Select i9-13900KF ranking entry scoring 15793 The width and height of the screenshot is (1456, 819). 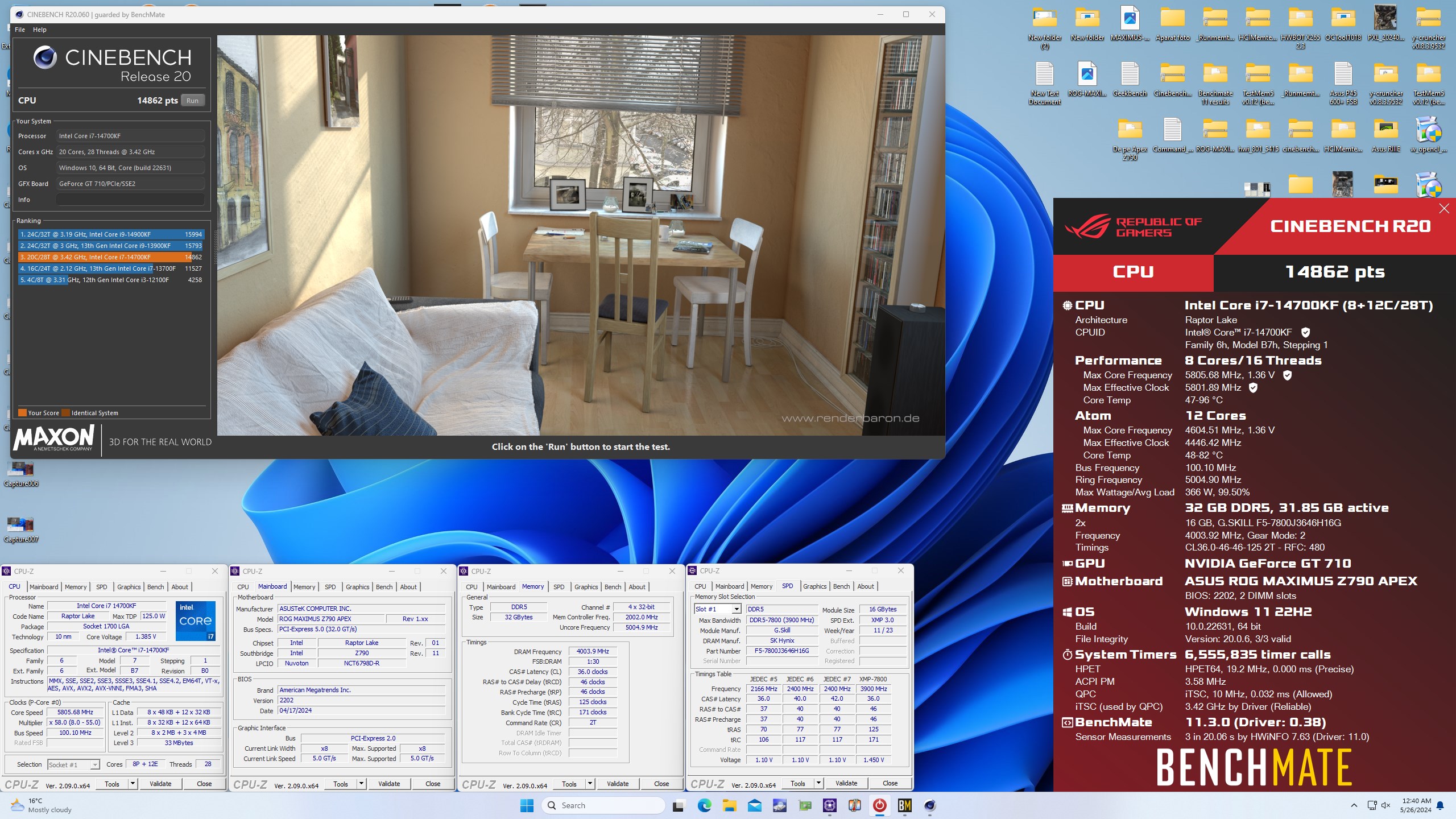(x=111, y=246)
